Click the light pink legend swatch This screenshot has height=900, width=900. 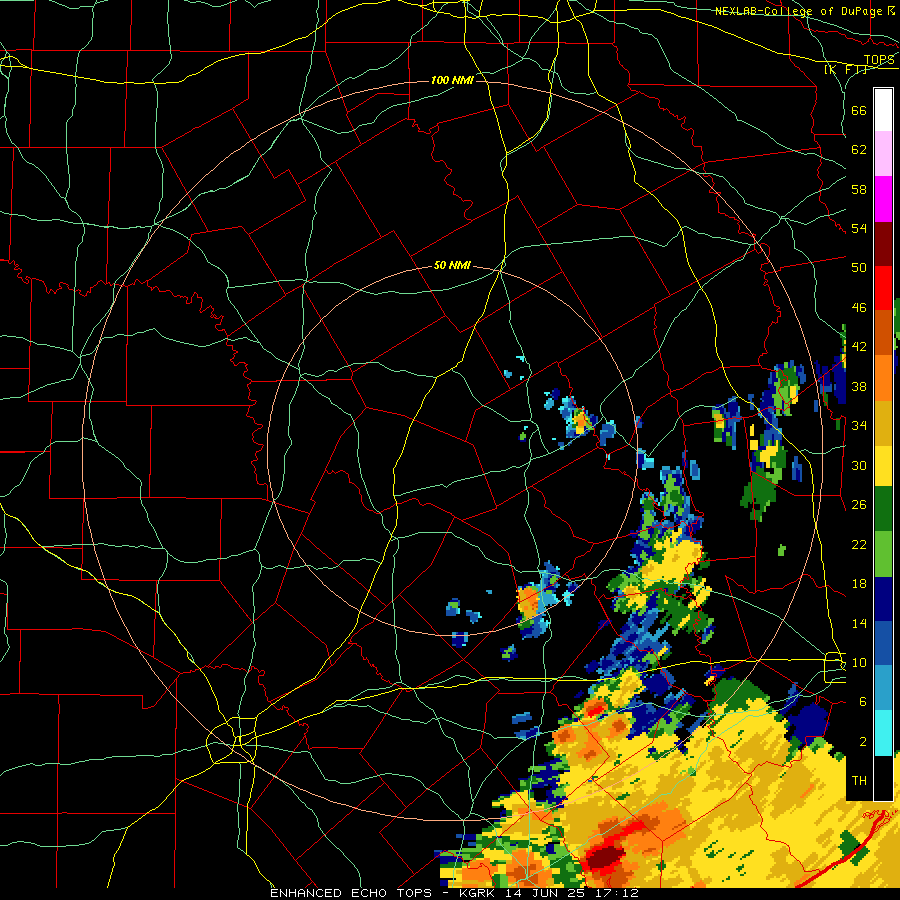coord(883,154)
